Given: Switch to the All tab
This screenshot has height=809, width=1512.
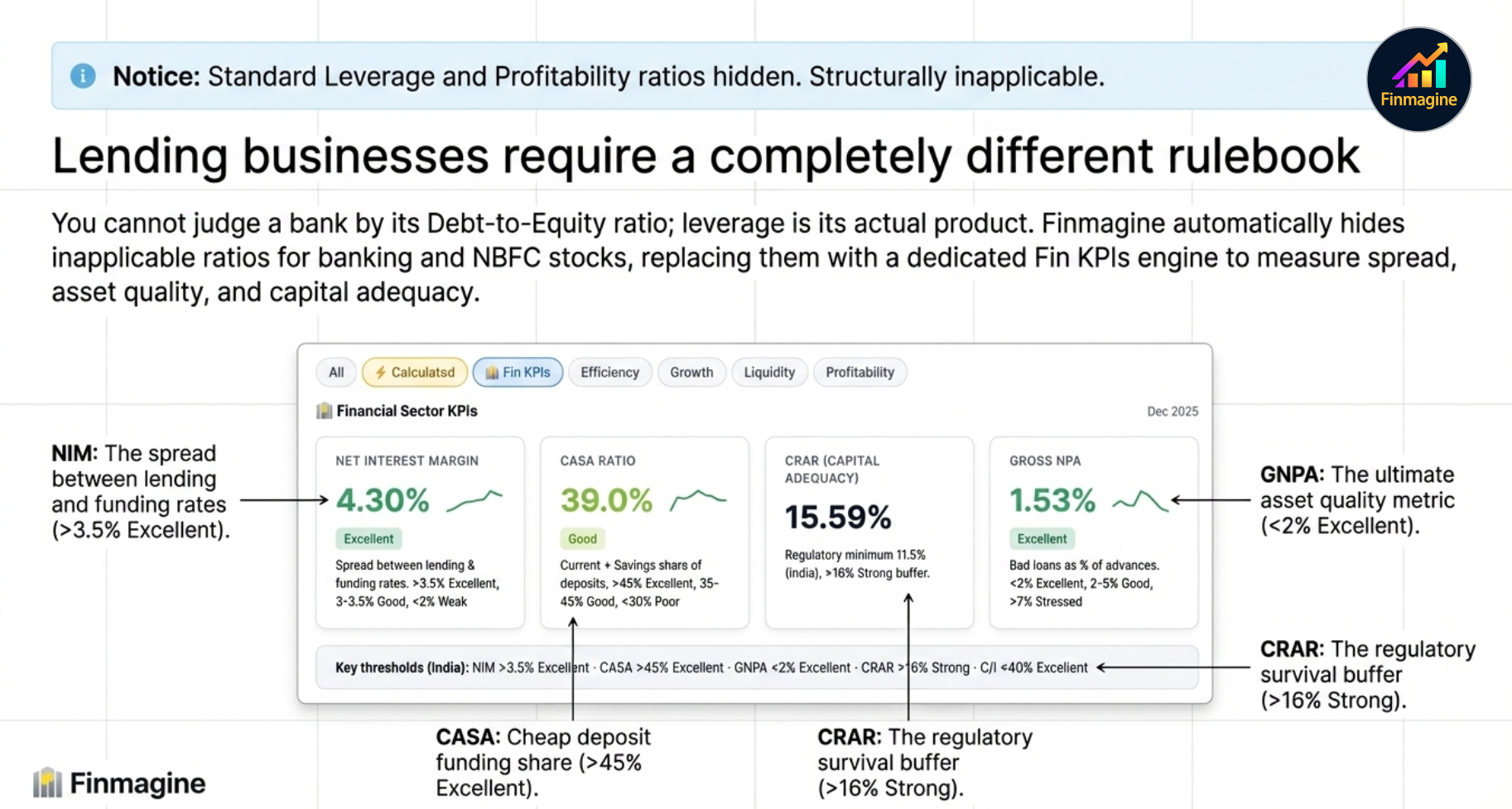Looking at the screenshot, I should tap(336, 372).
